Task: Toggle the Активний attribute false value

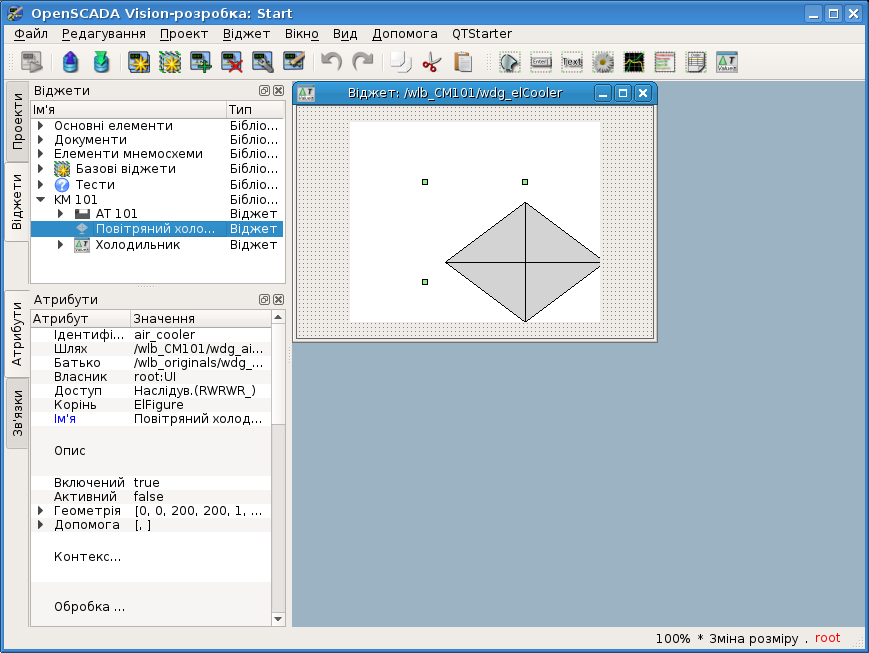Action: tap(148, 496)
